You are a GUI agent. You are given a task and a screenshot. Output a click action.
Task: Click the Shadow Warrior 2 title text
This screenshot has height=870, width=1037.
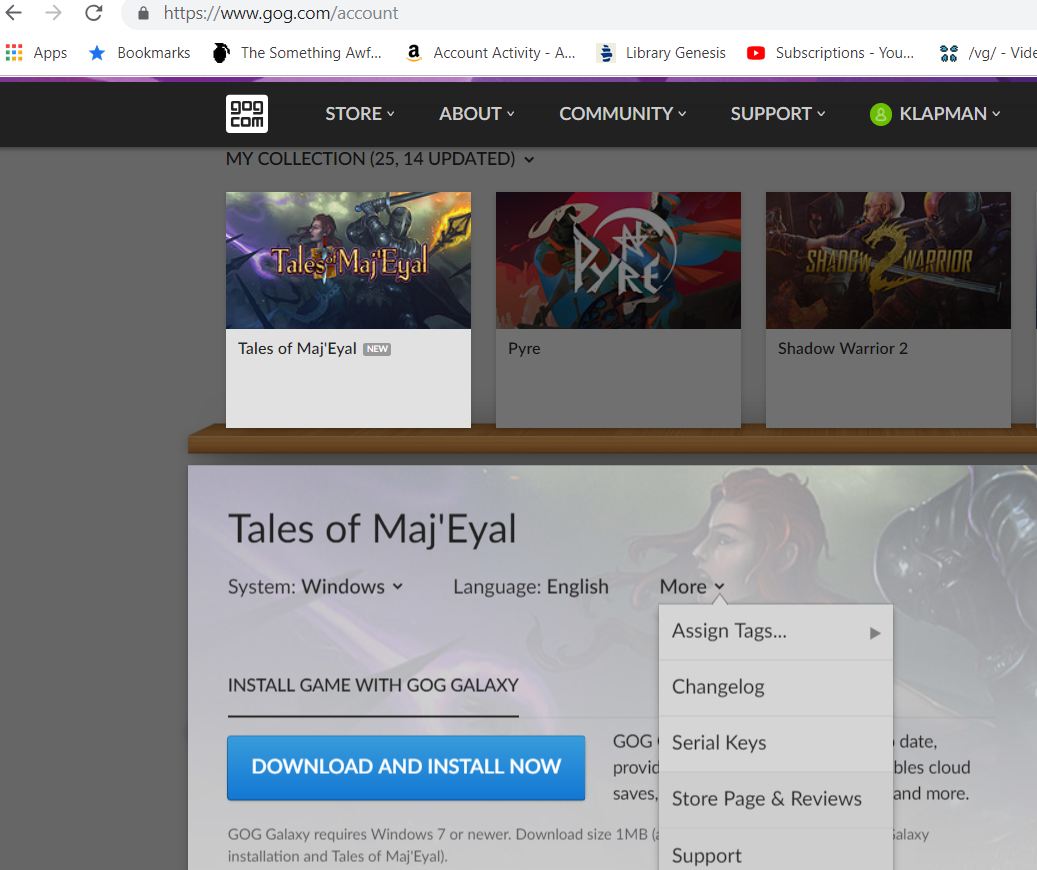coord(843,349)
